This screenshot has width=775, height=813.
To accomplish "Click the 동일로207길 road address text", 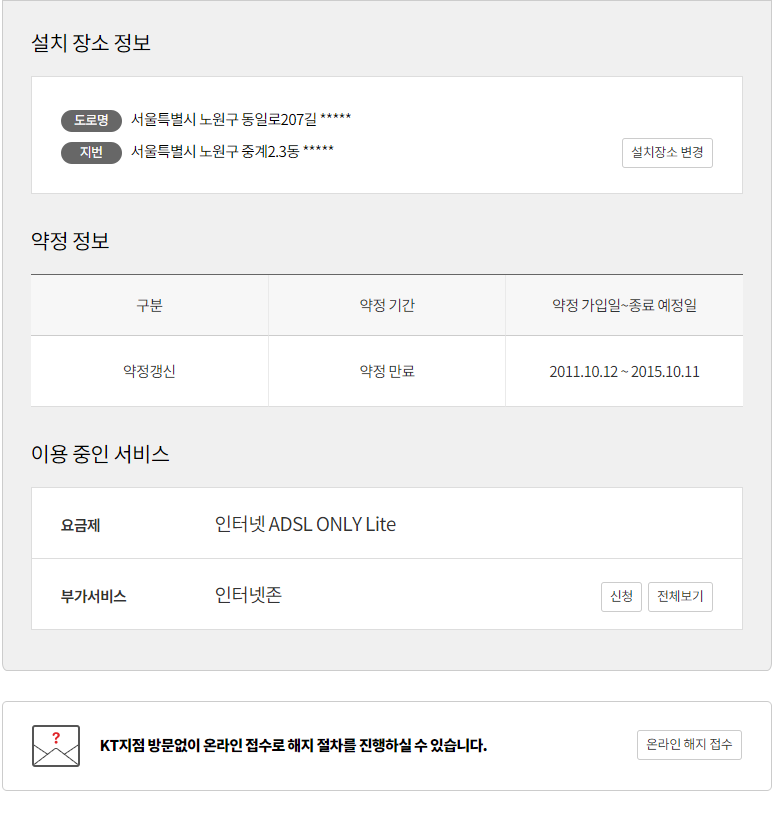I will [241, 120].
